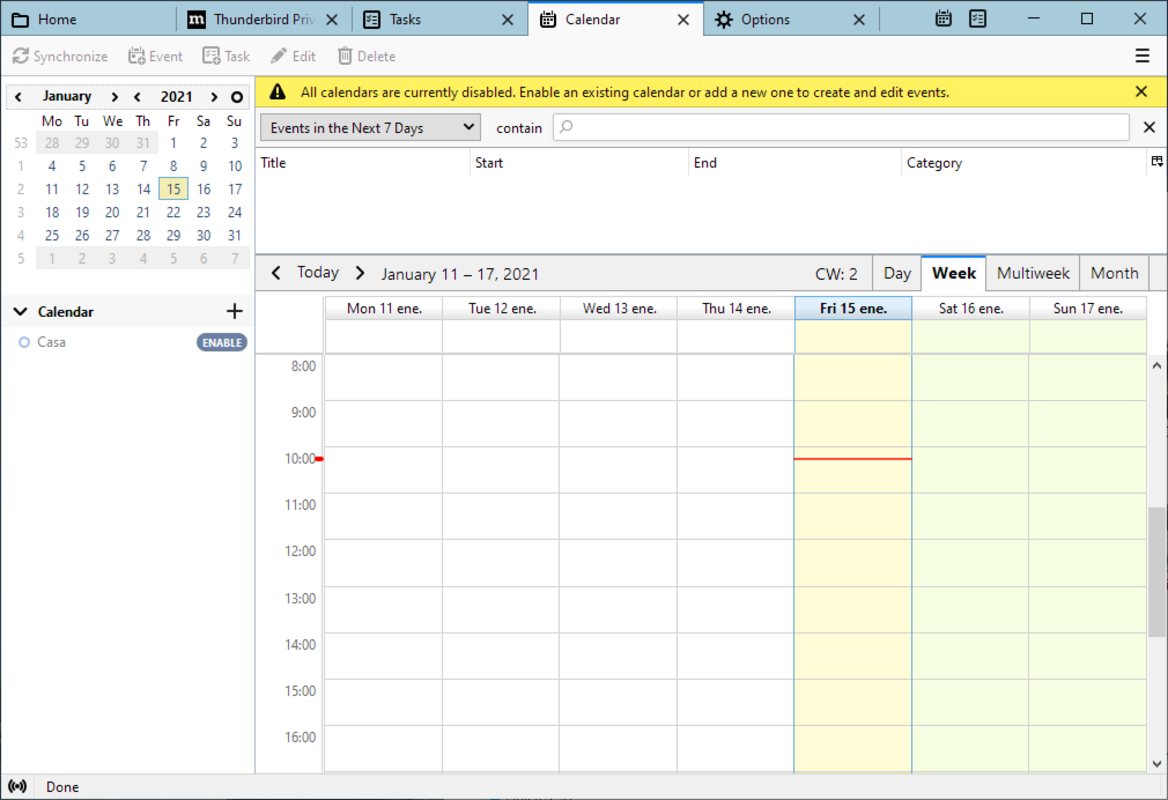This screenshot has height=800, width=1168.
Task: Open tasks tab shortcut icon in tab bar
Action: click(x=978, y=19)
